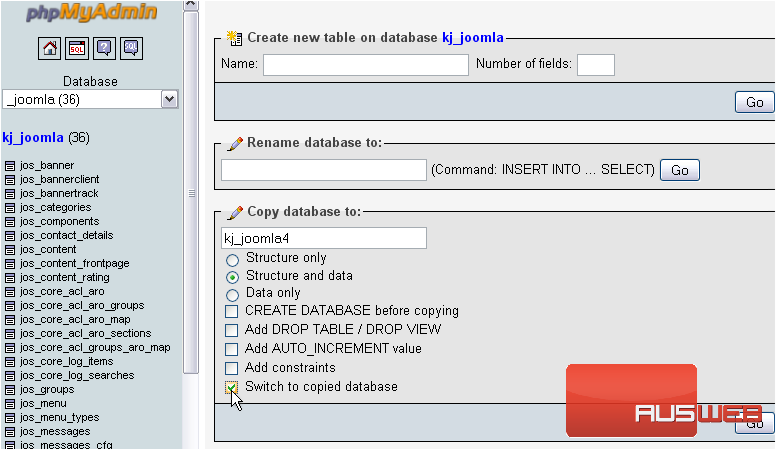Enable CREATE DATABASE before copying checkbox
This screenshot has width=776, height=450.
(x=232, y=312)
